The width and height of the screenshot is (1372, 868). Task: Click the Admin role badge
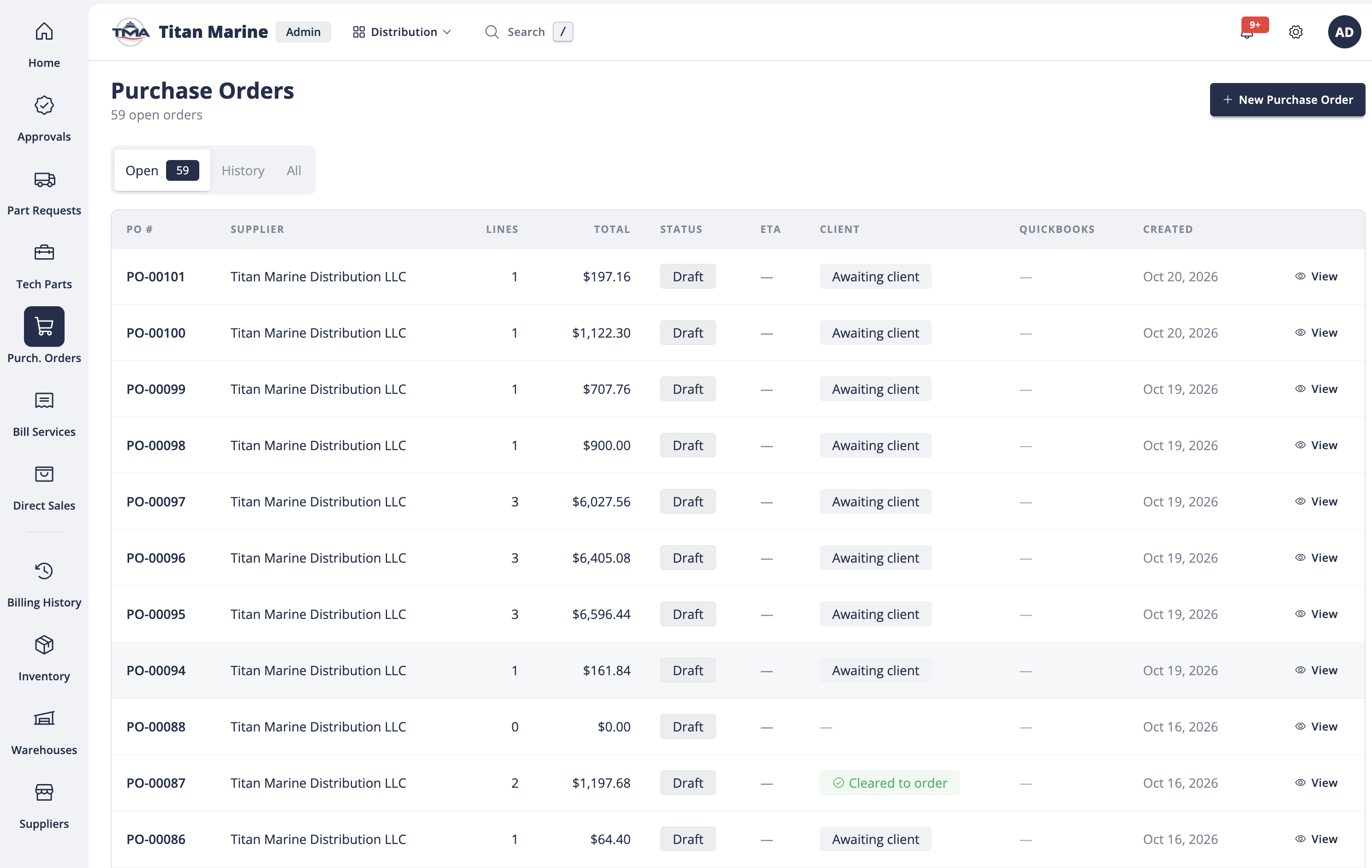(303, 32)
